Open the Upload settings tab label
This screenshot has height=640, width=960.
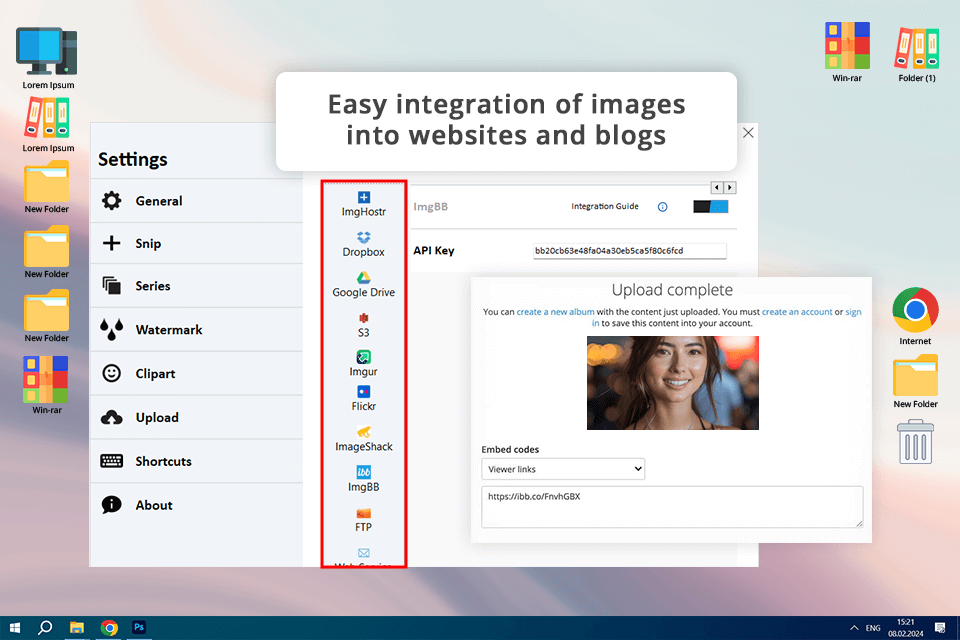tap(157, 418)
